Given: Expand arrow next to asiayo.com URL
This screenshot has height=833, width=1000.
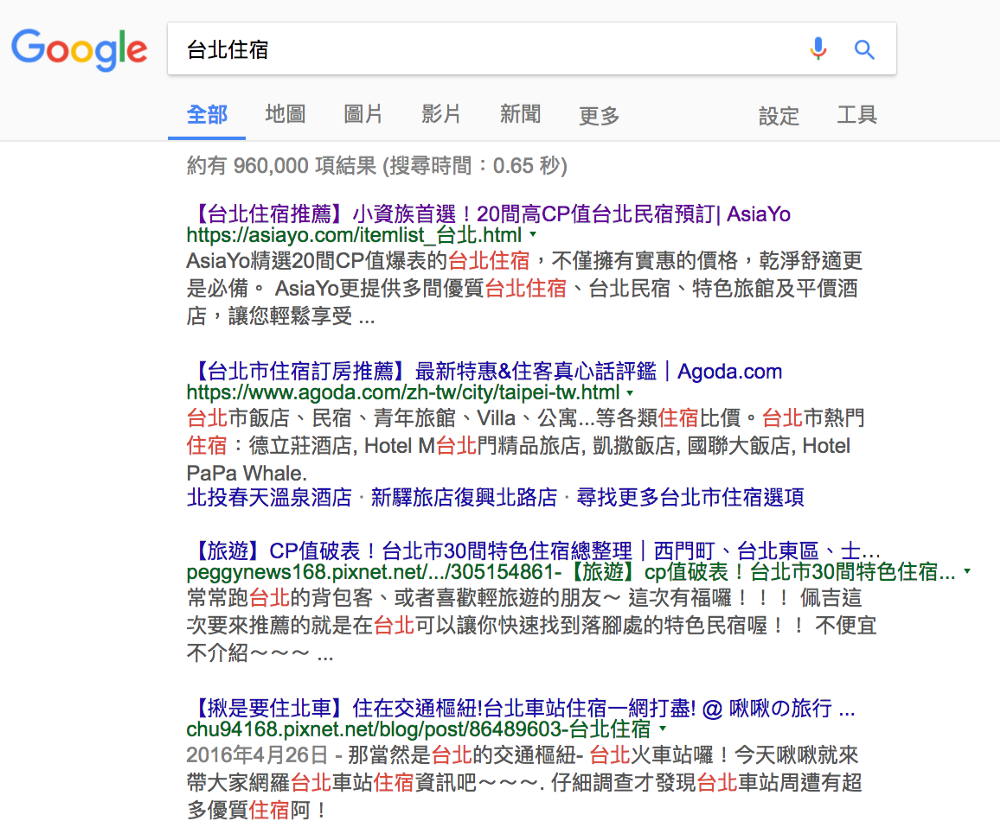Looking at the screenshot, I should 533,235.
